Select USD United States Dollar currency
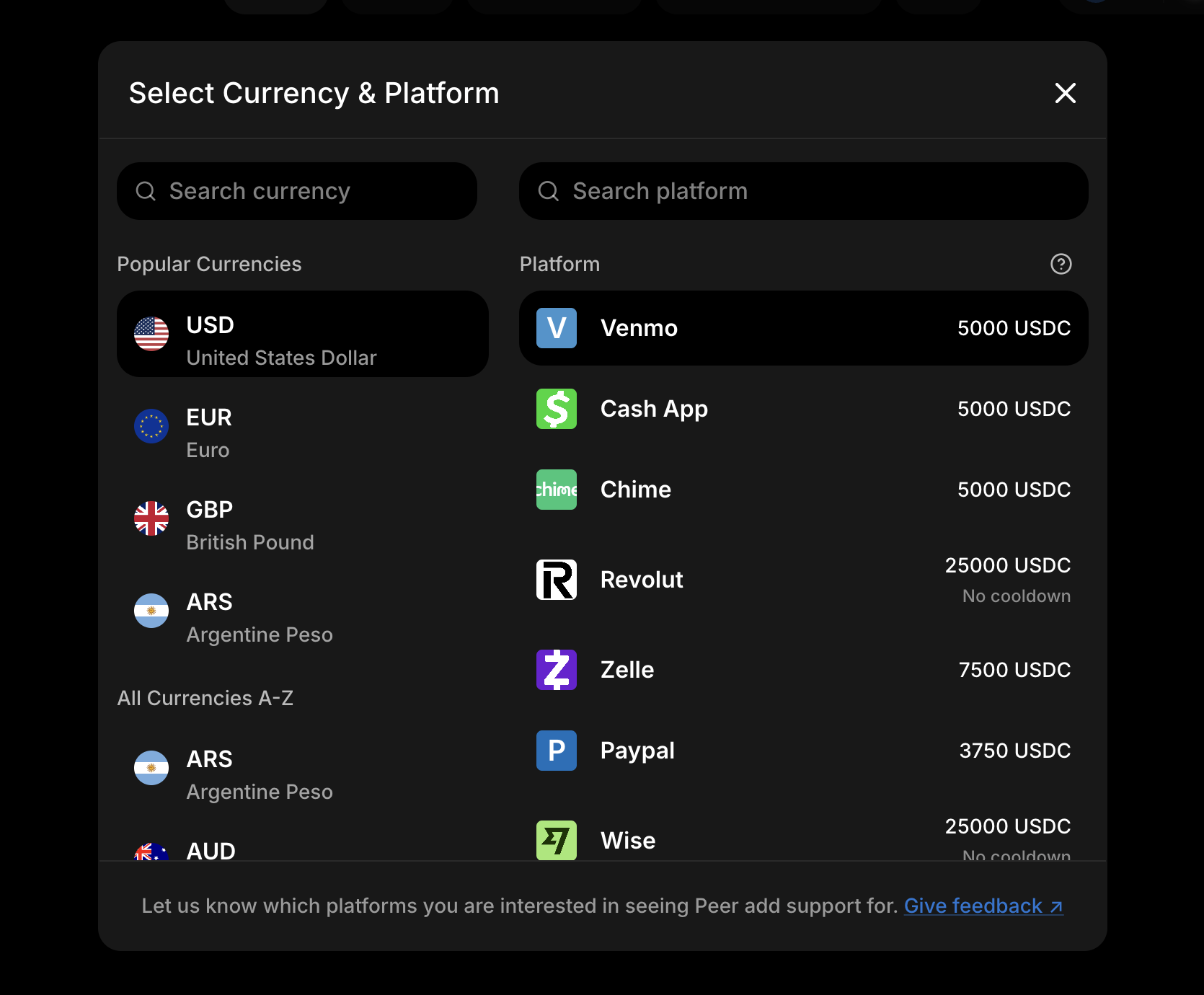 pos(302,335)
